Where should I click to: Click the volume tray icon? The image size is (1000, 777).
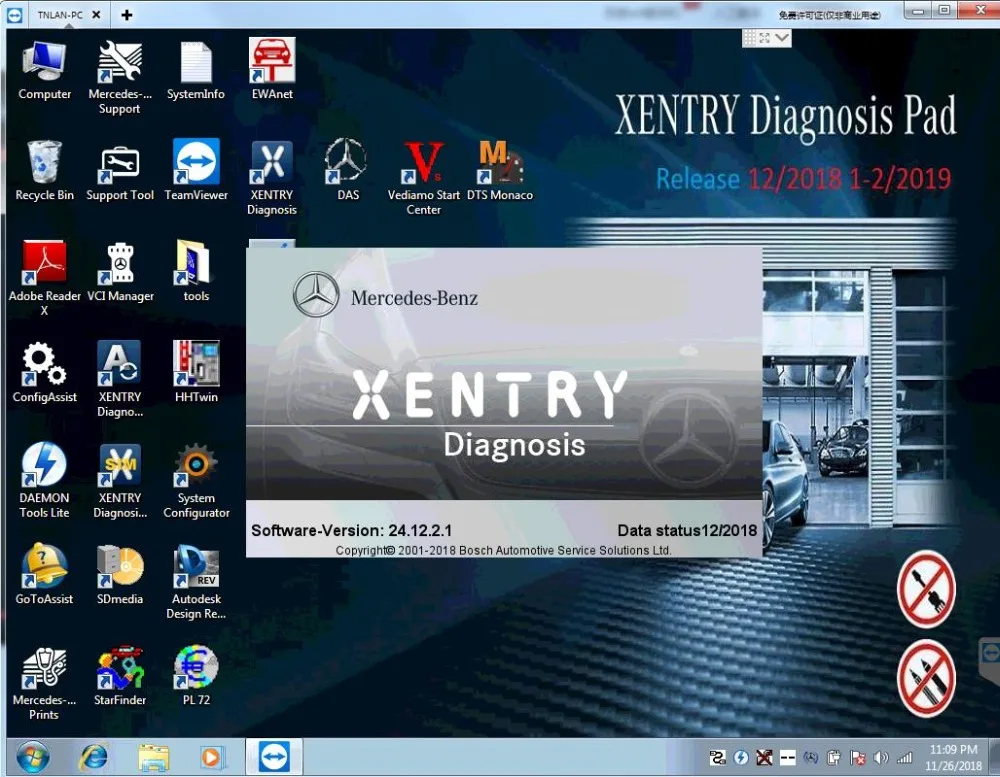(x=881, y=758)
